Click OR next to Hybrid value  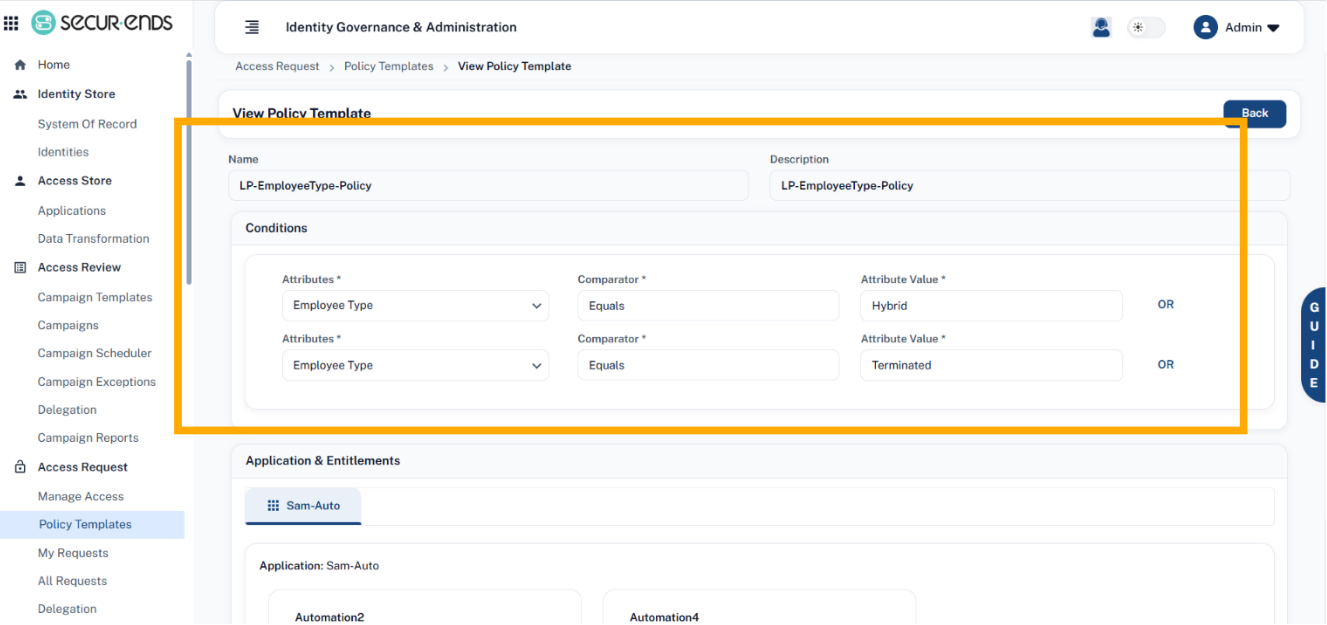(1165, 305)
